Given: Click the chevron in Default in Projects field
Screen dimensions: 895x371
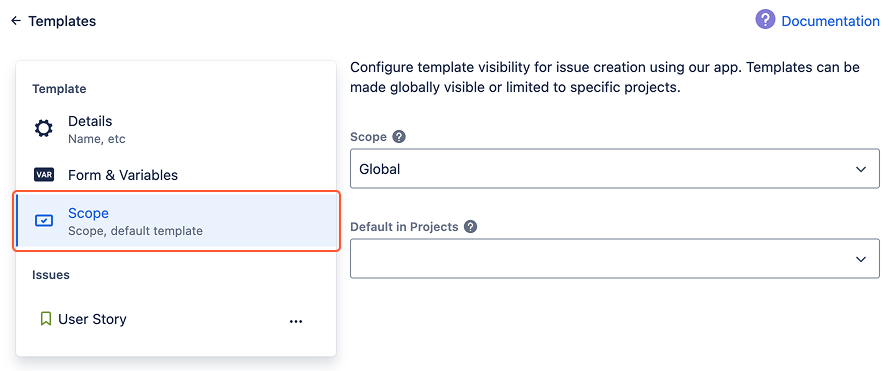Looking at the screenshot, I should [x=861, y=259].
